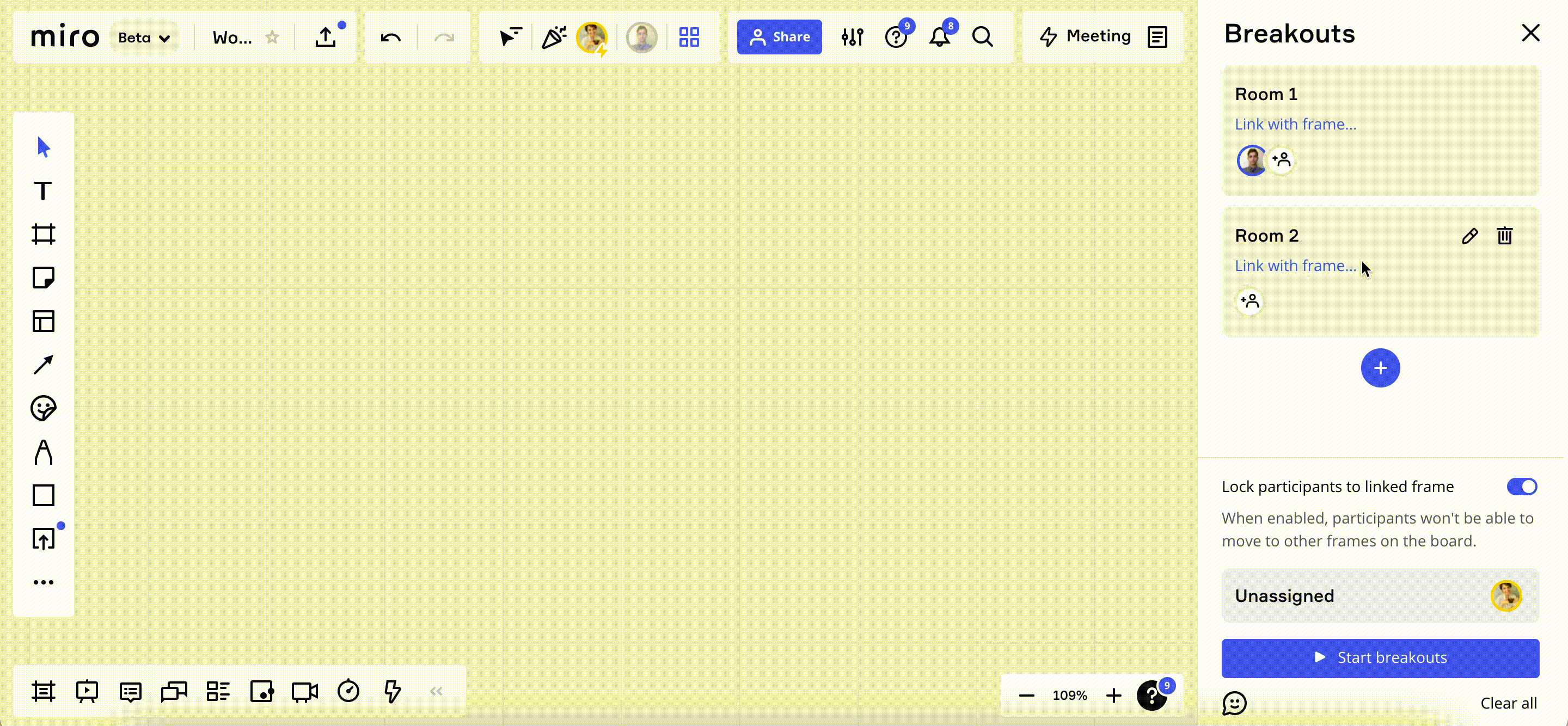The height and width of the screenshot is (726, 1568).
Task: Open the Meeting menu
Action: click(x=1085, y=36)
